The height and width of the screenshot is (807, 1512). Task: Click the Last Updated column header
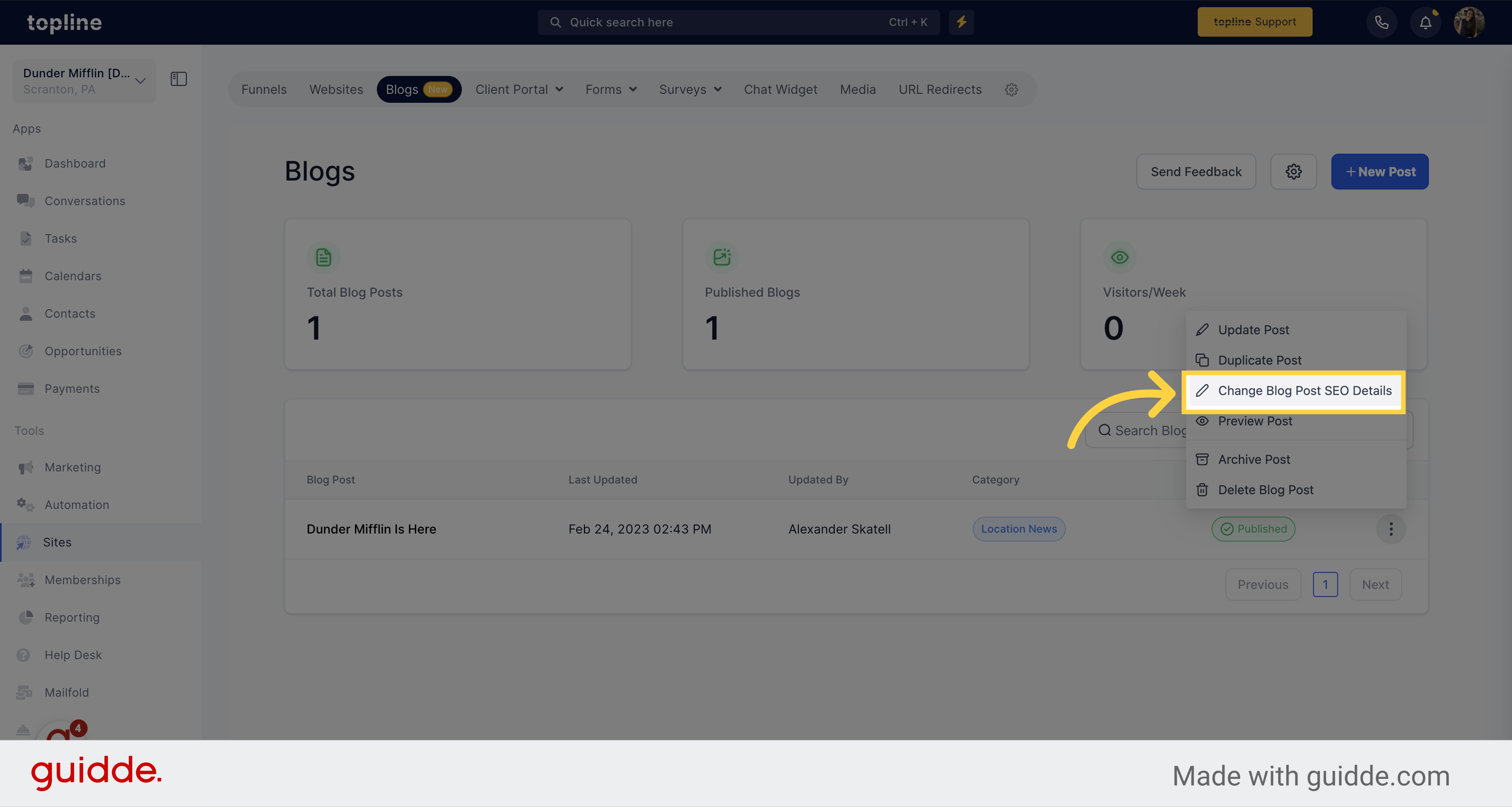click(x=603, y=480)
